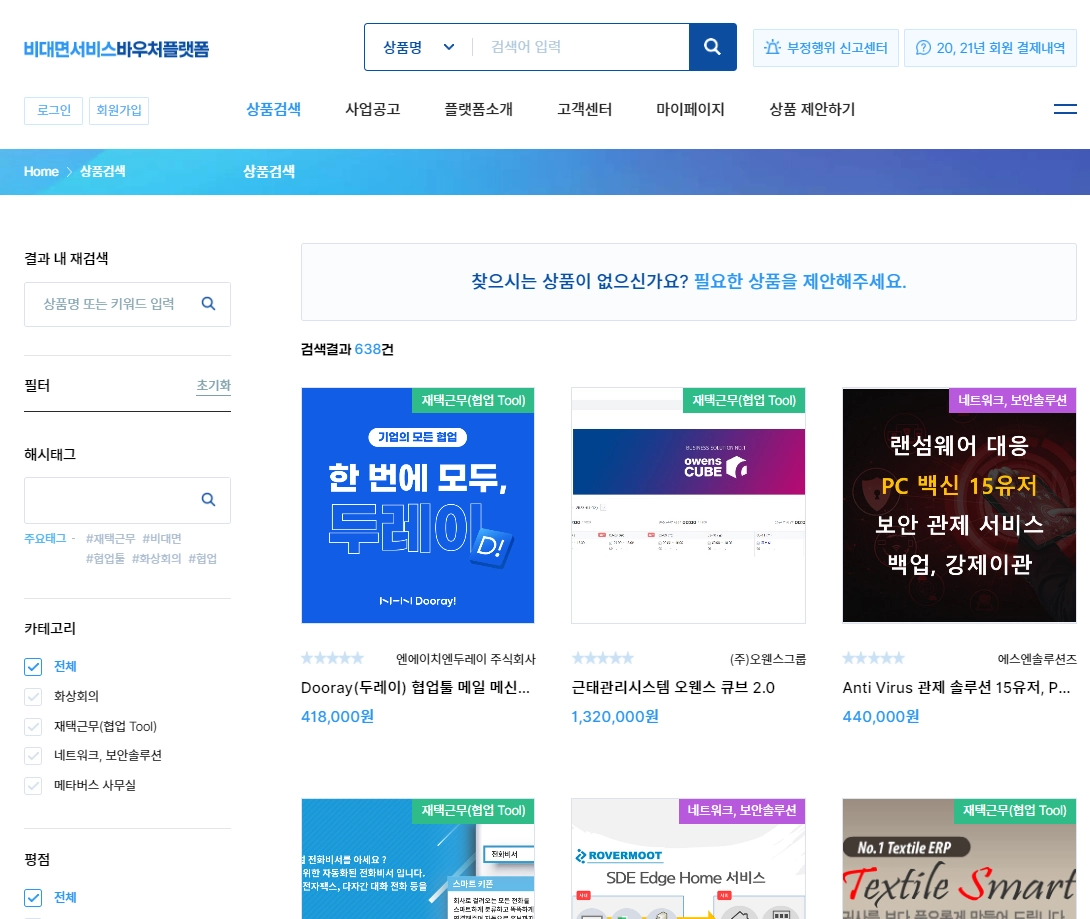Click the 회원가입 button

(x=119, y=111)
